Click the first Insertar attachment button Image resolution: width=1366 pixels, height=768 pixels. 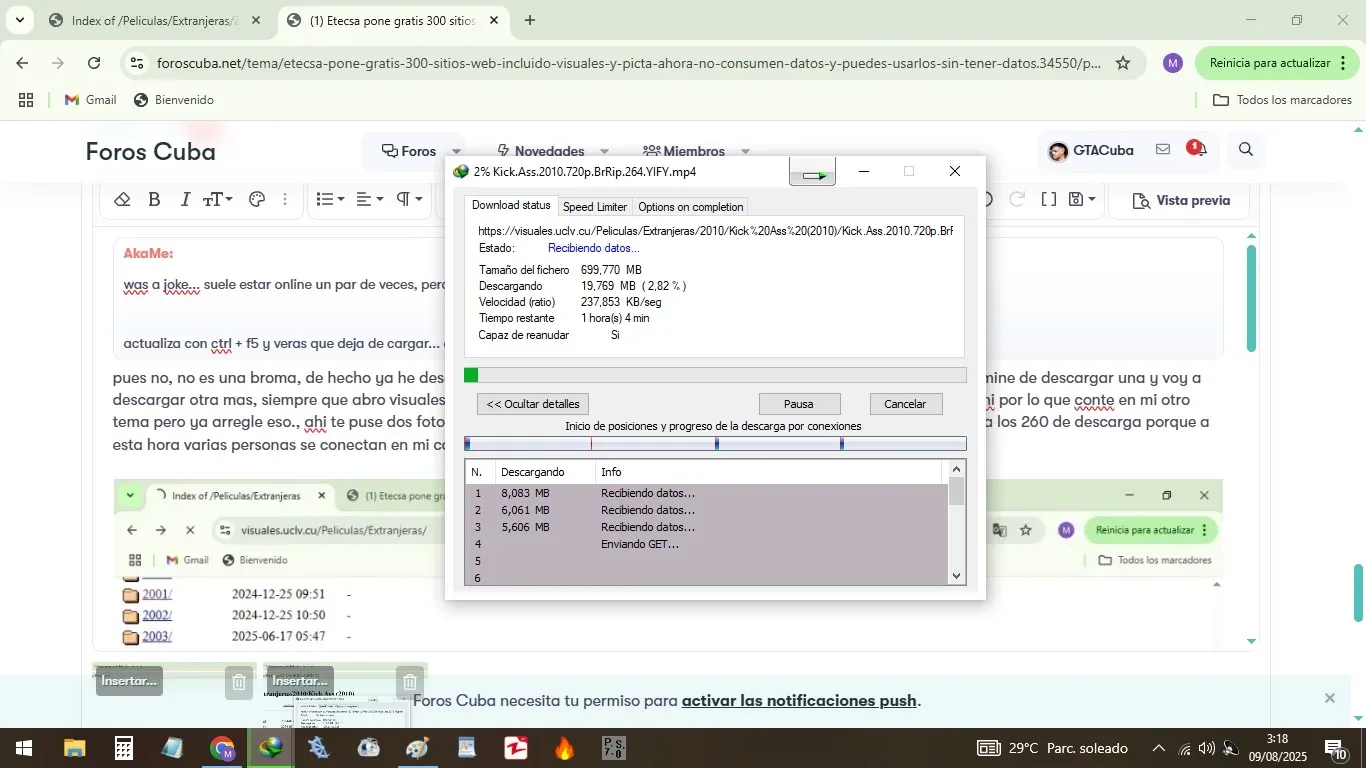(129, 681)
